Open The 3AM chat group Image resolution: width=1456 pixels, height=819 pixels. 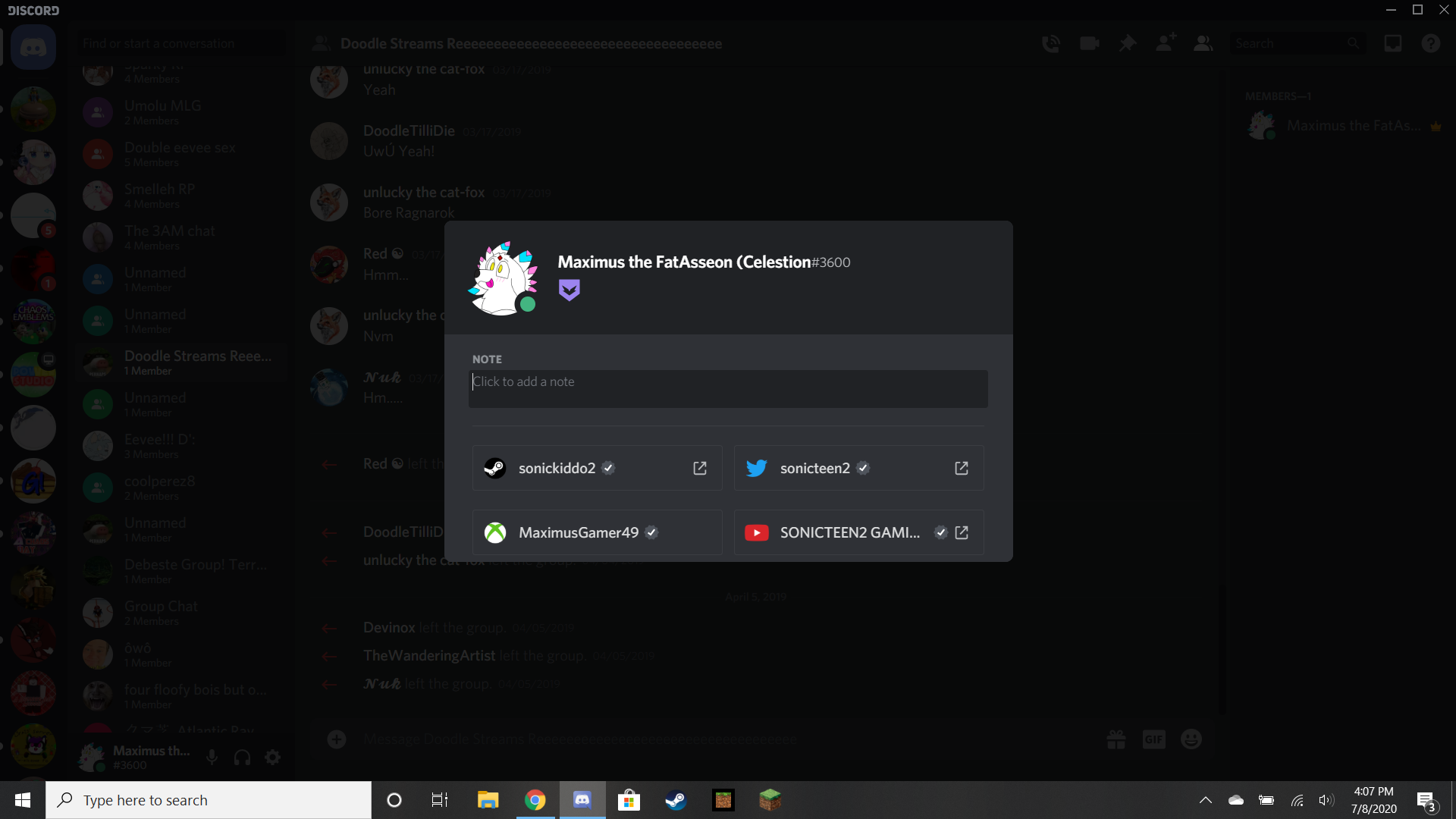click(182, 237)
